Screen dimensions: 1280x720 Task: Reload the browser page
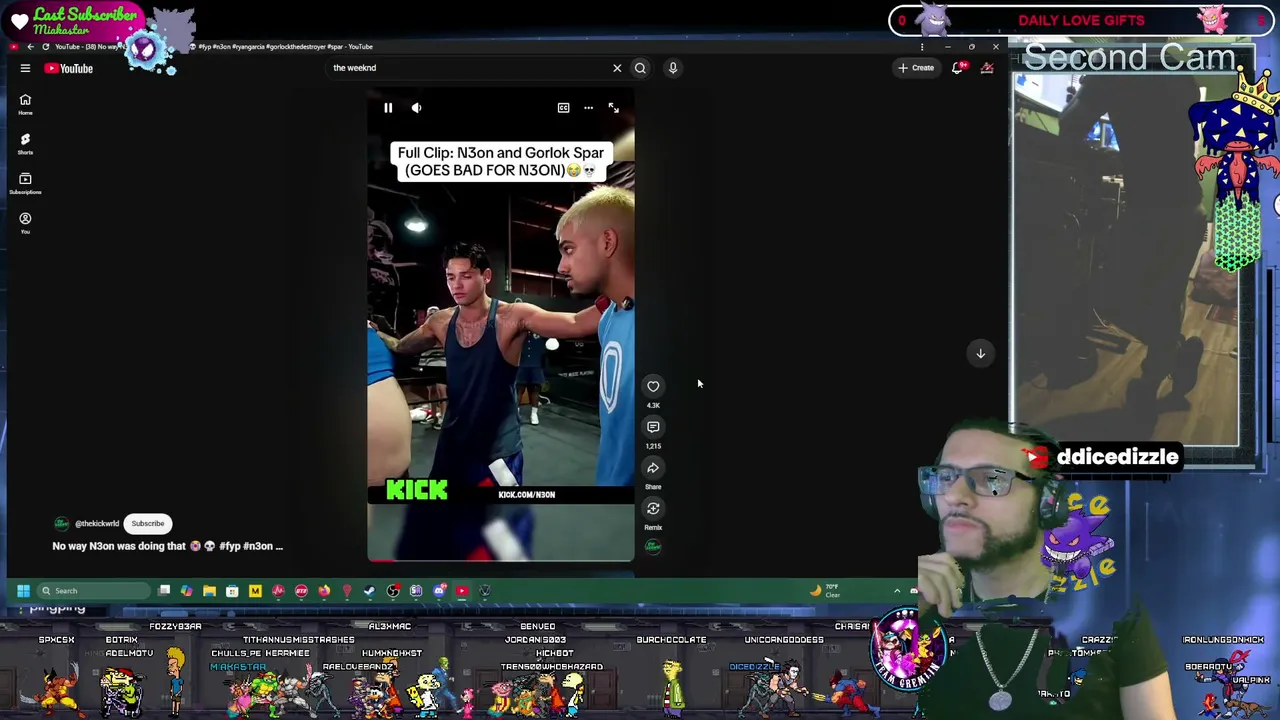[x=45, y=47]
